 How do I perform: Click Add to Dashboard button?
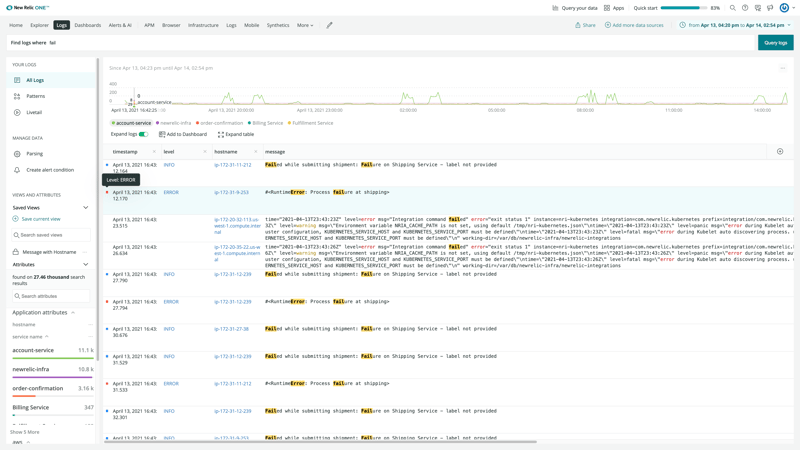click(183, 134)
